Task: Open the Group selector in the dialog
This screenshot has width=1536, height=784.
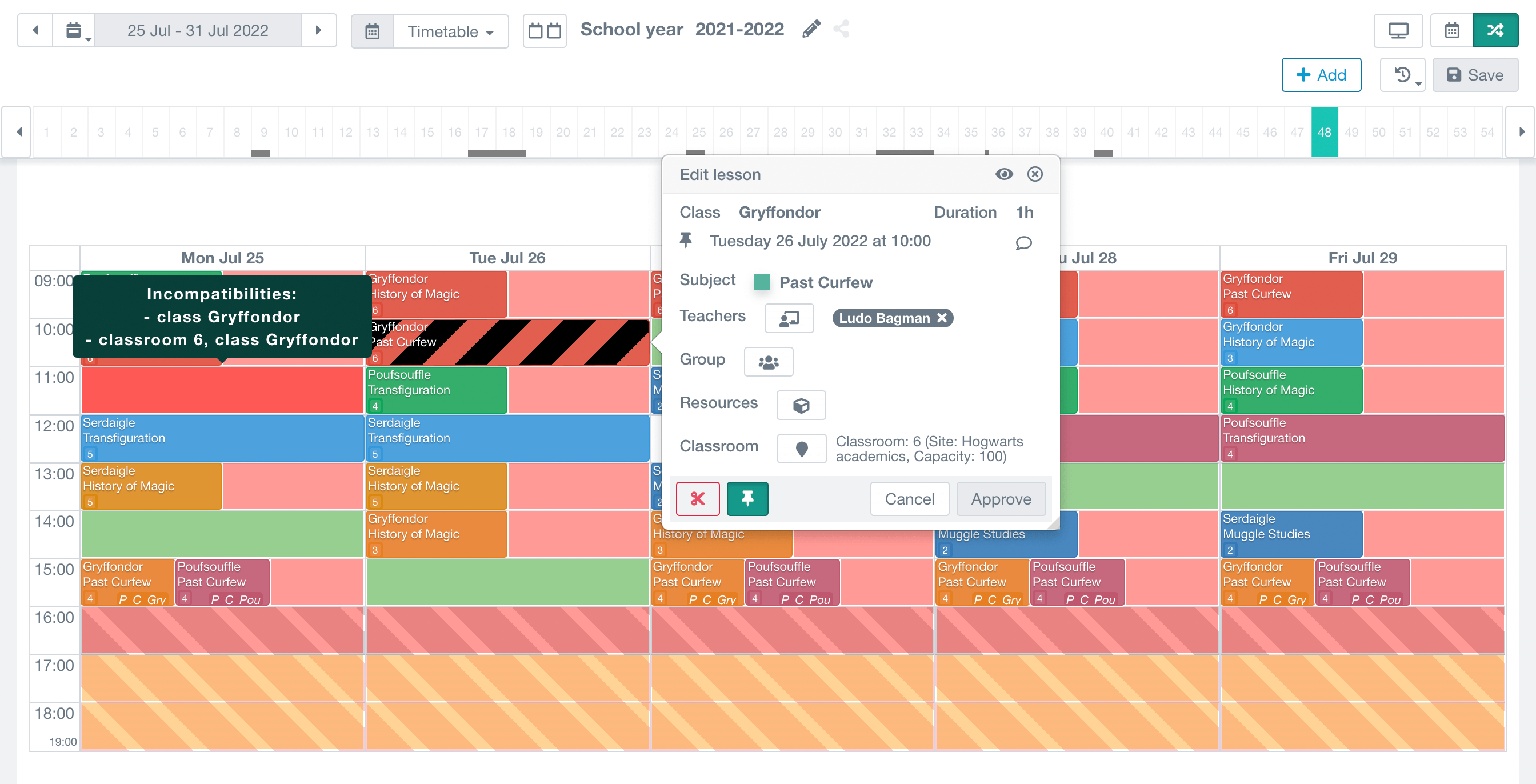Action: (769, 361)
